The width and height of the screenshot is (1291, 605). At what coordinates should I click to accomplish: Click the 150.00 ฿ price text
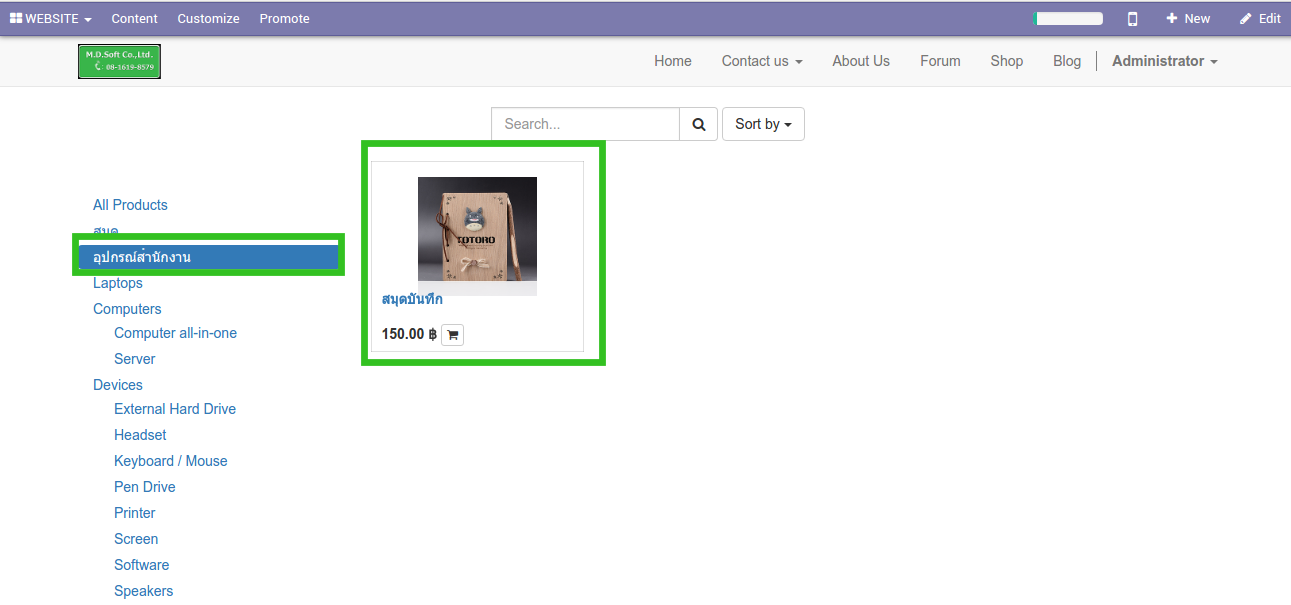point(409,334)
